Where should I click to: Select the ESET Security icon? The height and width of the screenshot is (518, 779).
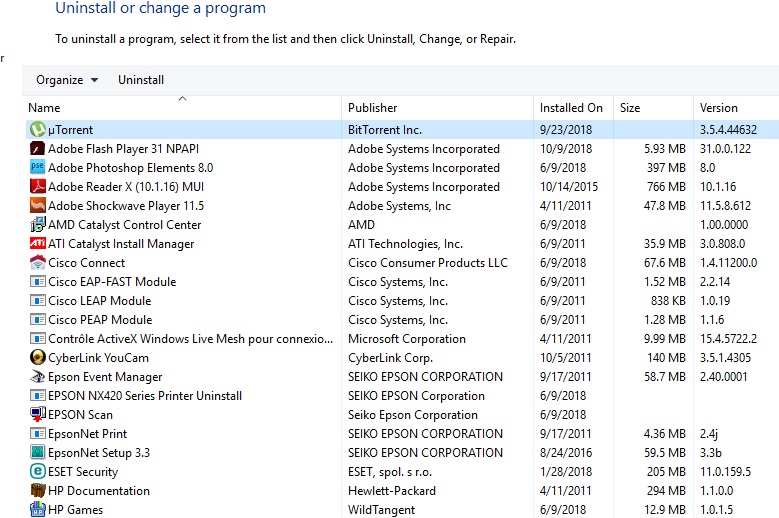pyautogui.click(x=37, y=471)
